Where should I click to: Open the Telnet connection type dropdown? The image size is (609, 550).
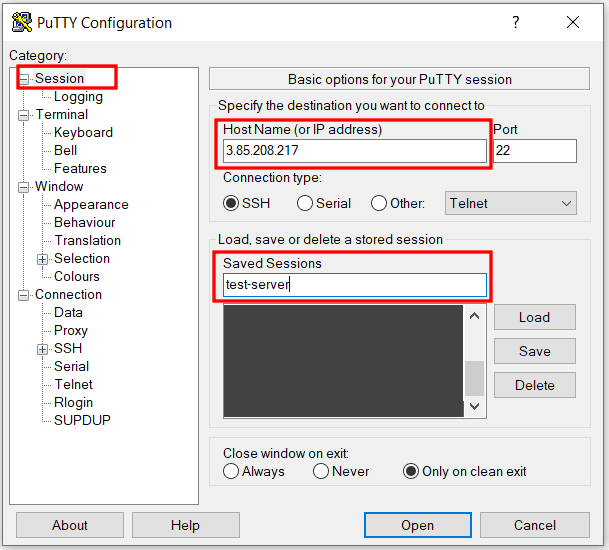point(511,203)
